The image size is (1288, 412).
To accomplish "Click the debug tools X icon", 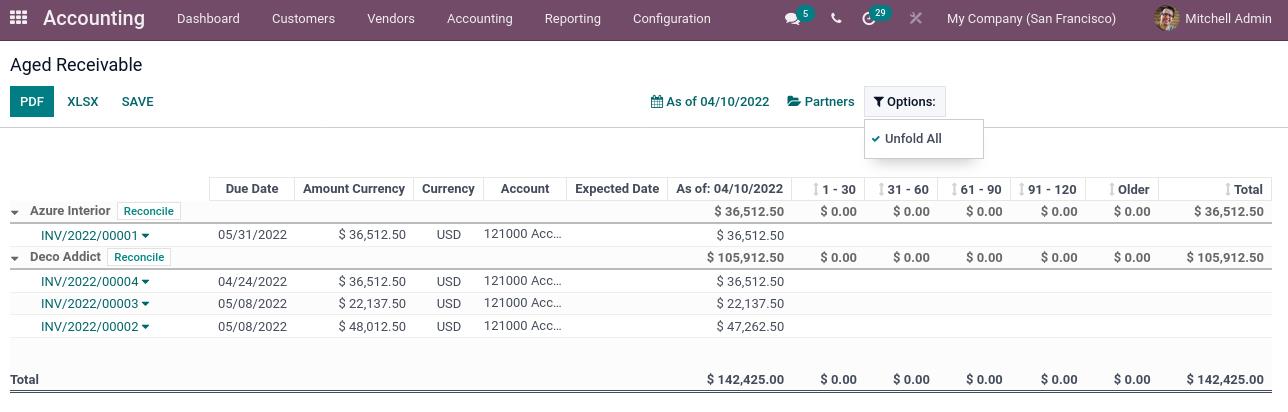I will (915, 19).
